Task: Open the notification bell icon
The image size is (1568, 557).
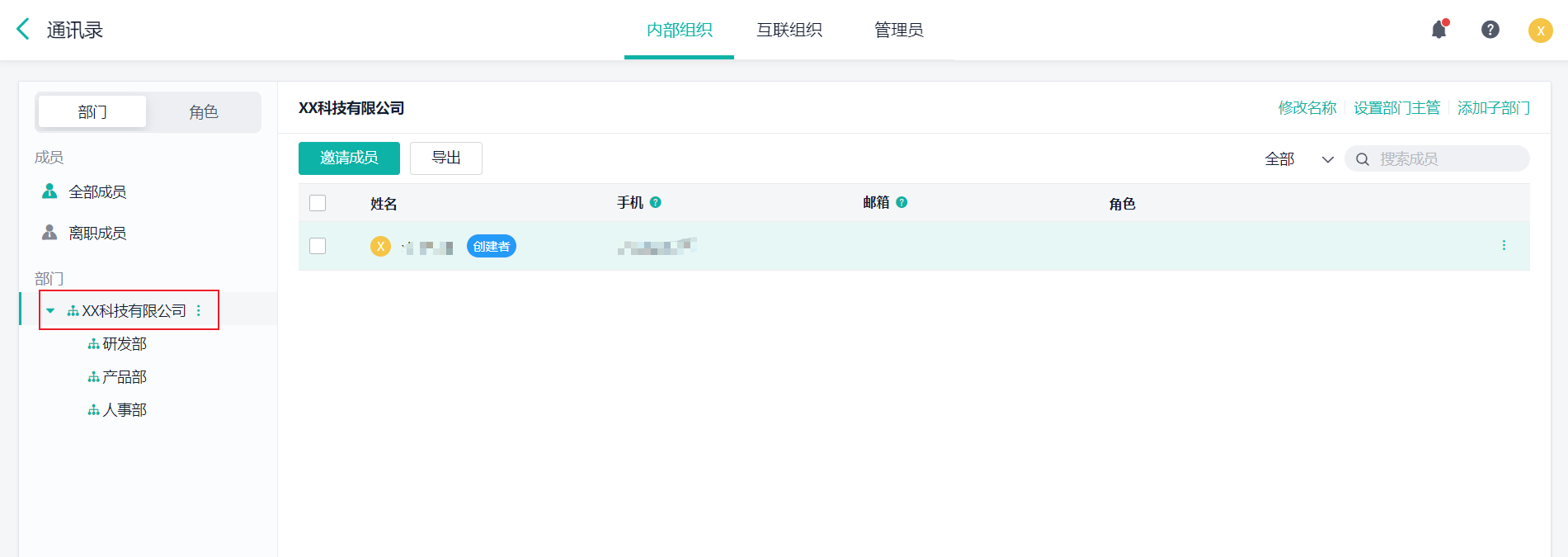Action: 1439,30
